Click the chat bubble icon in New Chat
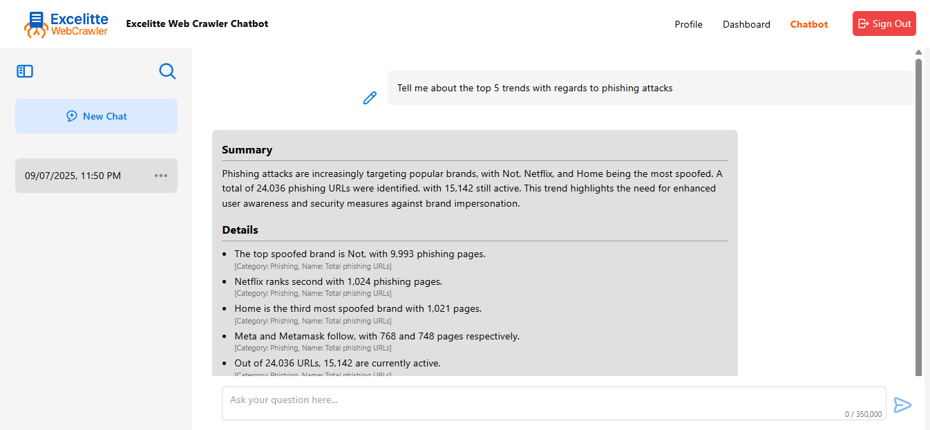 [72, 116]
